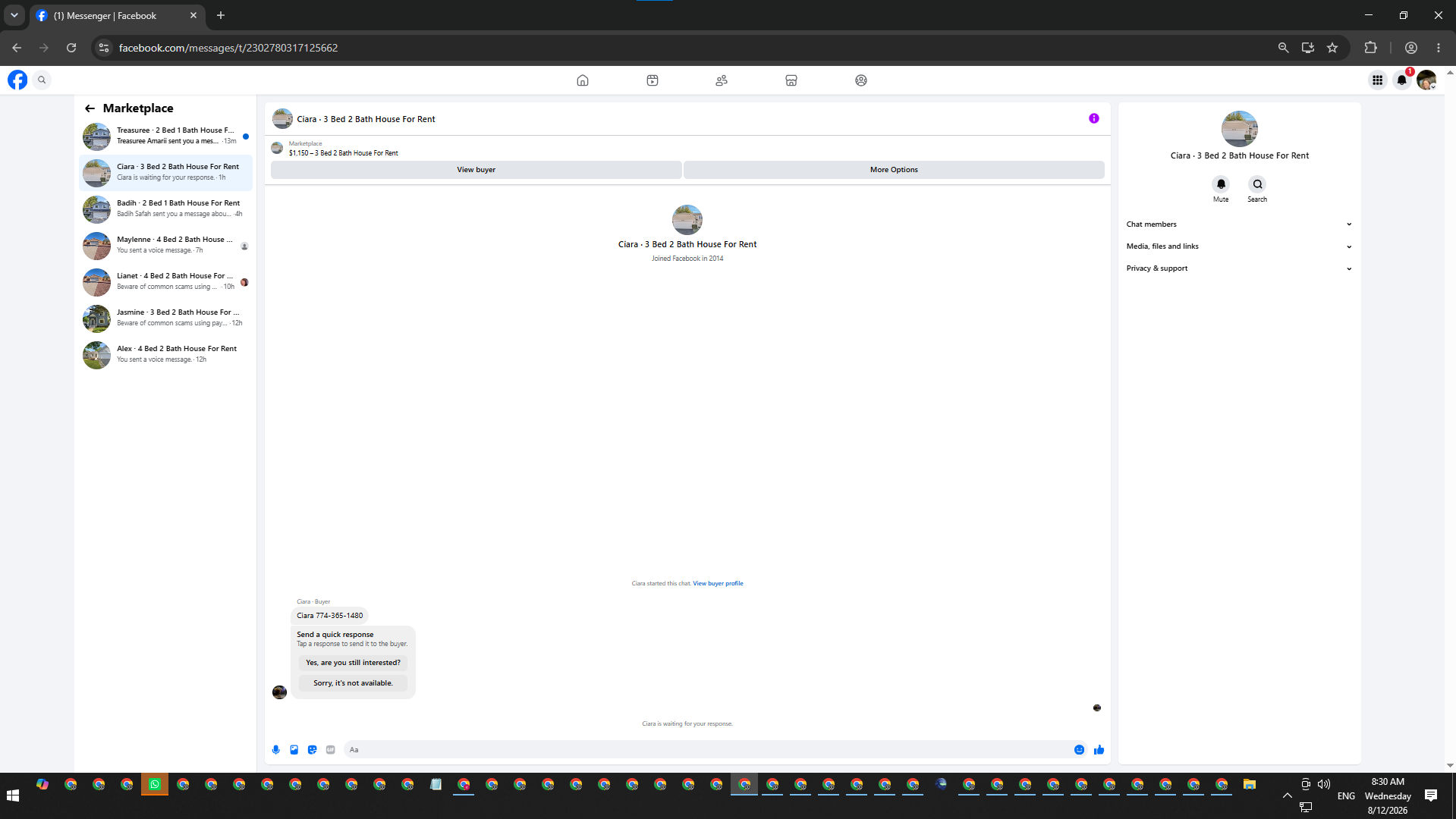Open Jasmine 3 Bed 2 Bath chat

(x=165, y=318)
